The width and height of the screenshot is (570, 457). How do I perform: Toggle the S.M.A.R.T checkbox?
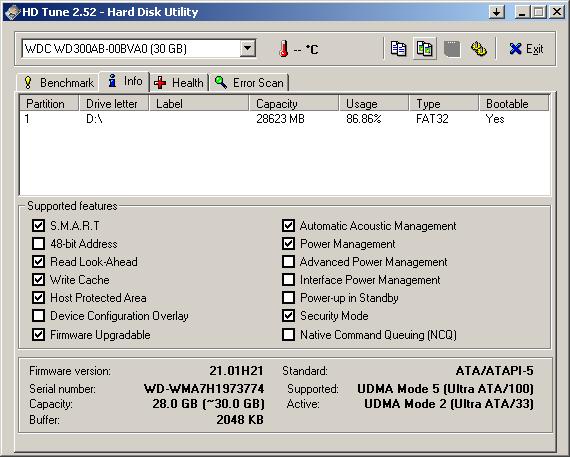(38, 225)
